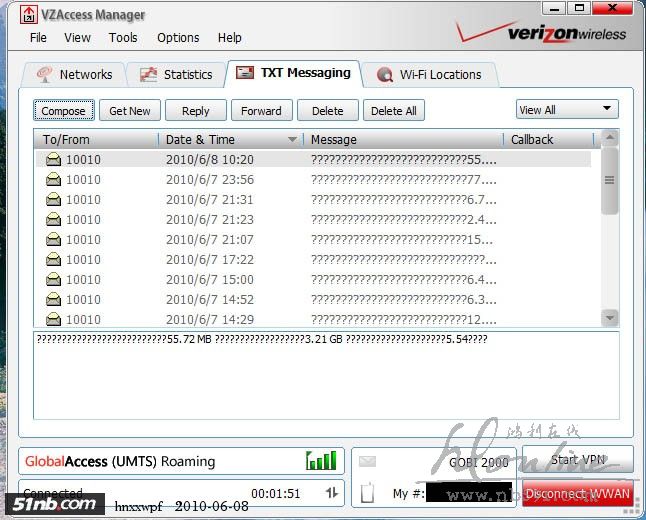Click the battery status icon
The width and height of the screenshot is (646, 520).
pyautogui.click(x=367, y=492)
